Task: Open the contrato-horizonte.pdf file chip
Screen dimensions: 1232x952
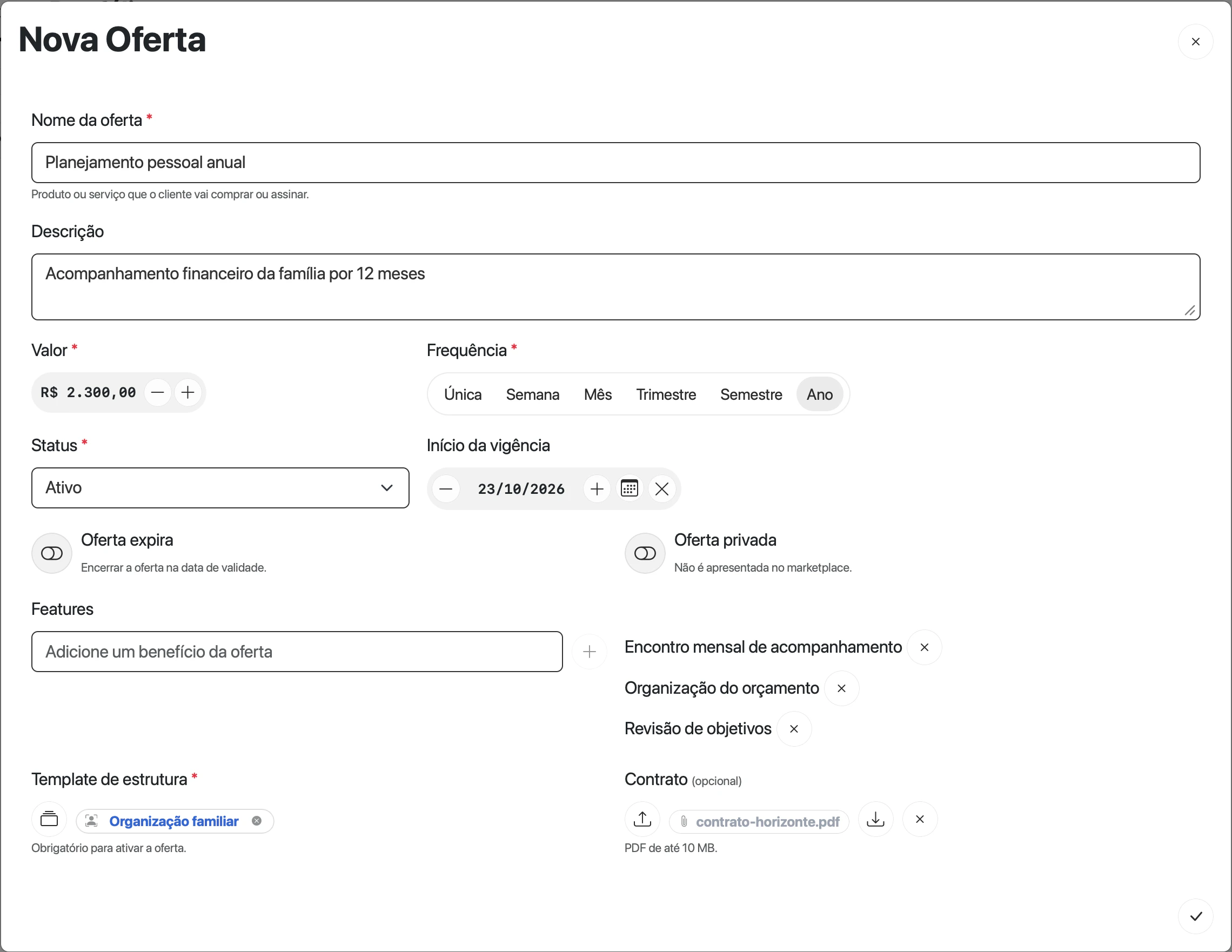Action: [x=759, y=821]
